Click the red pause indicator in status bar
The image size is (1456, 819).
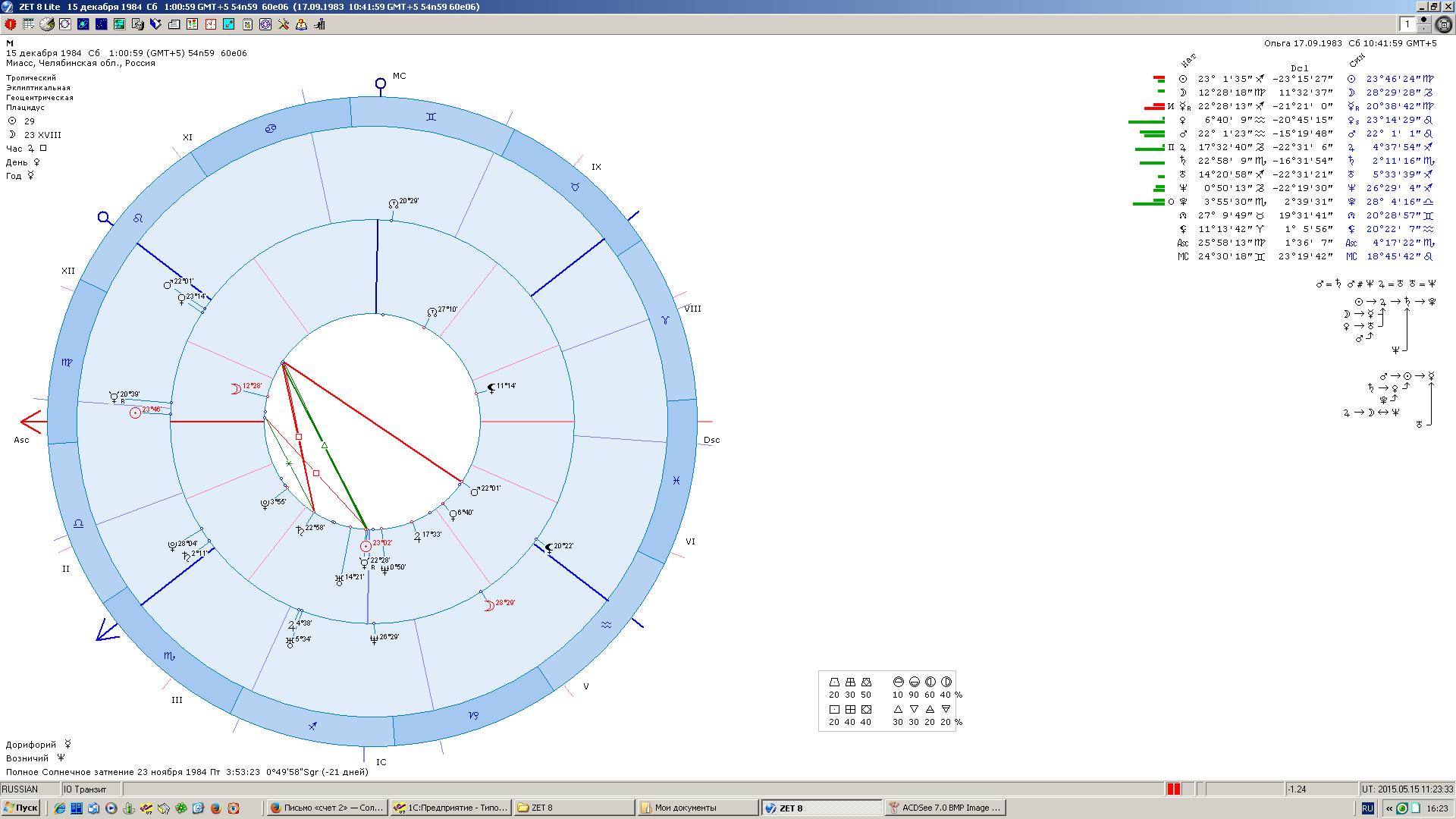1173,789
